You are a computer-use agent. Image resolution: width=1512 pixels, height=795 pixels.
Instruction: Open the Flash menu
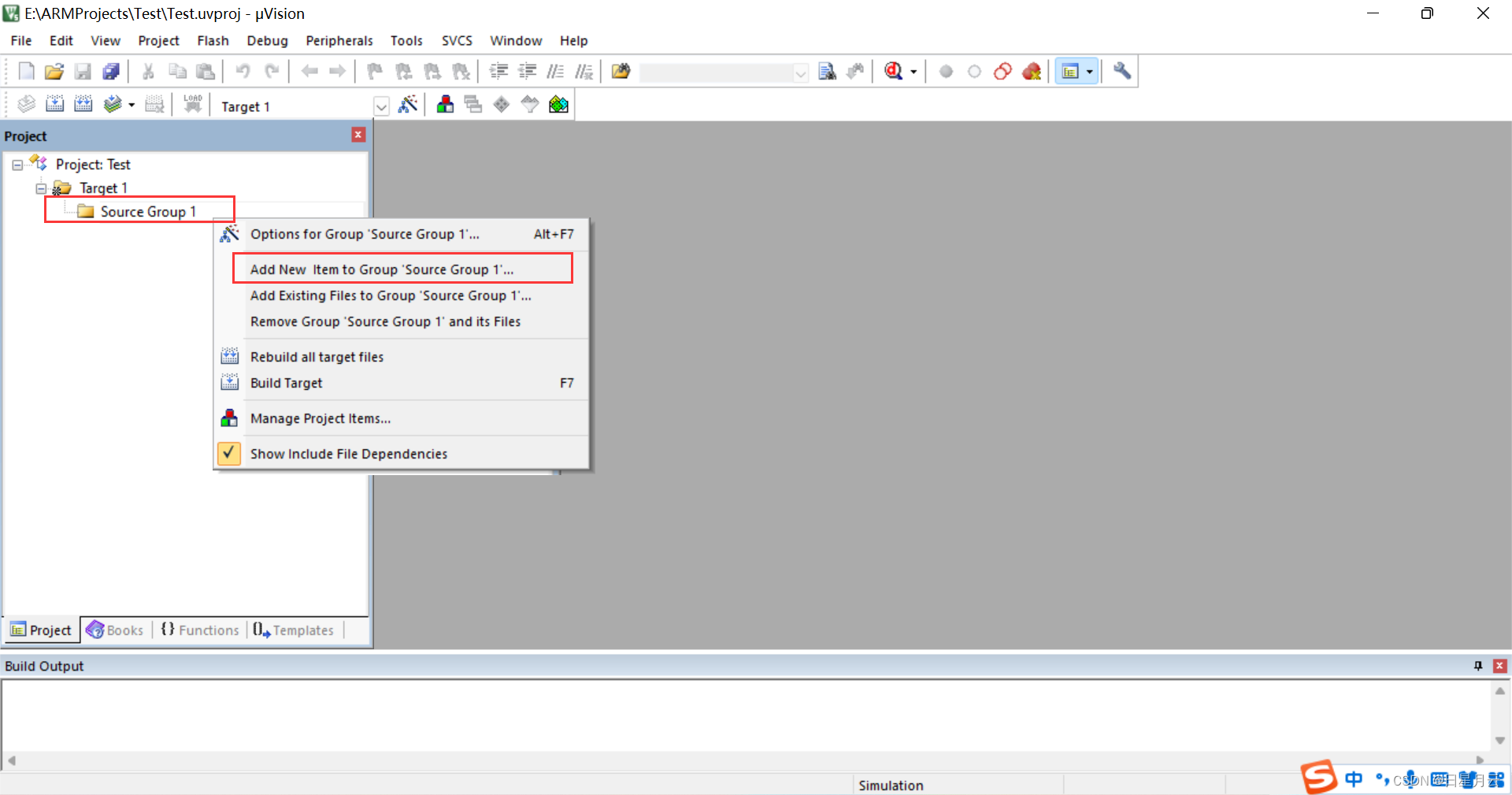click(x=213, y=41)
